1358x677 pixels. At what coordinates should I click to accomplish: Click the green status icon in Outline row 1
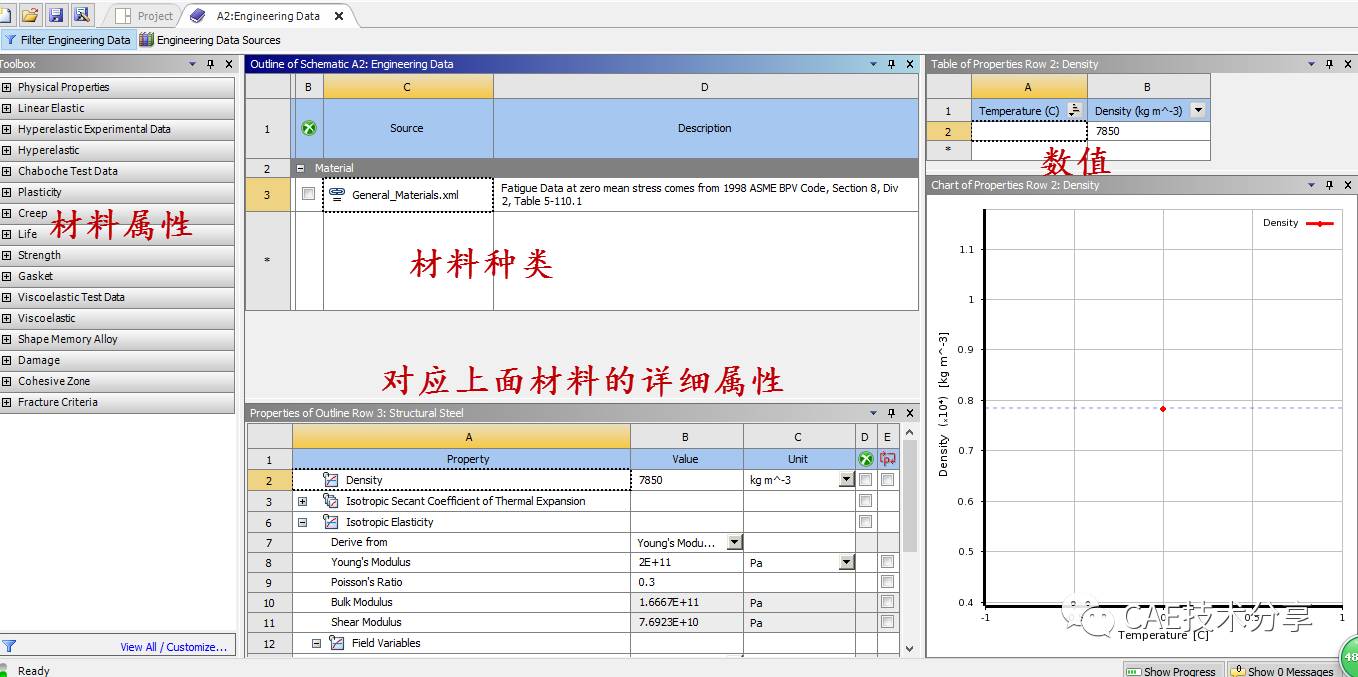308,128
